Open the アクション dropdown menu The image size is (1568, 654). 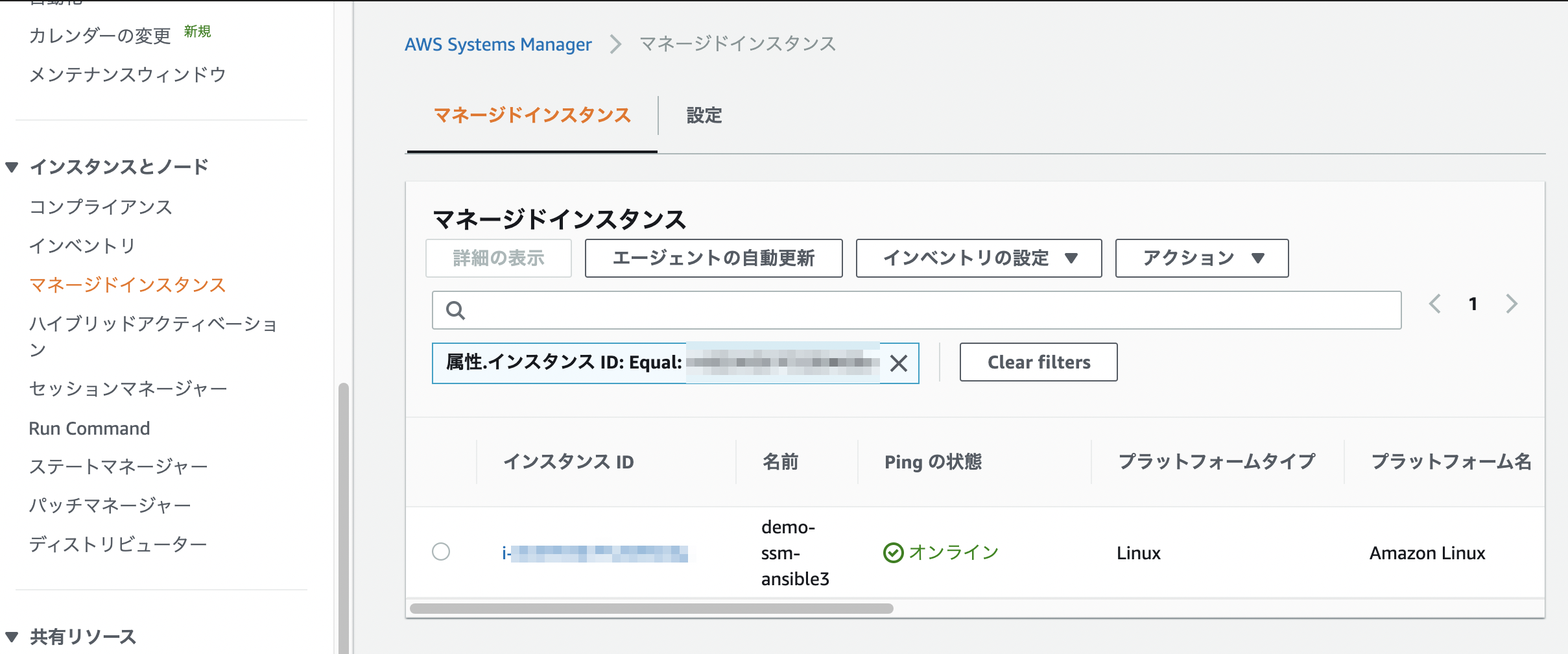pyautogui.click(x=1201, y=258)
